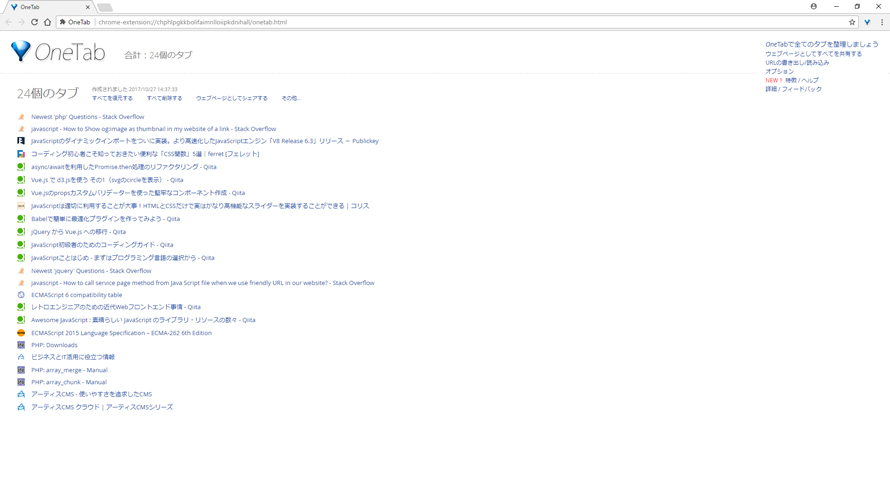Open レトロエンジニアのための近代Webフロントエンド事情 link
The image size is (890, 487).
tap(116, 307)
